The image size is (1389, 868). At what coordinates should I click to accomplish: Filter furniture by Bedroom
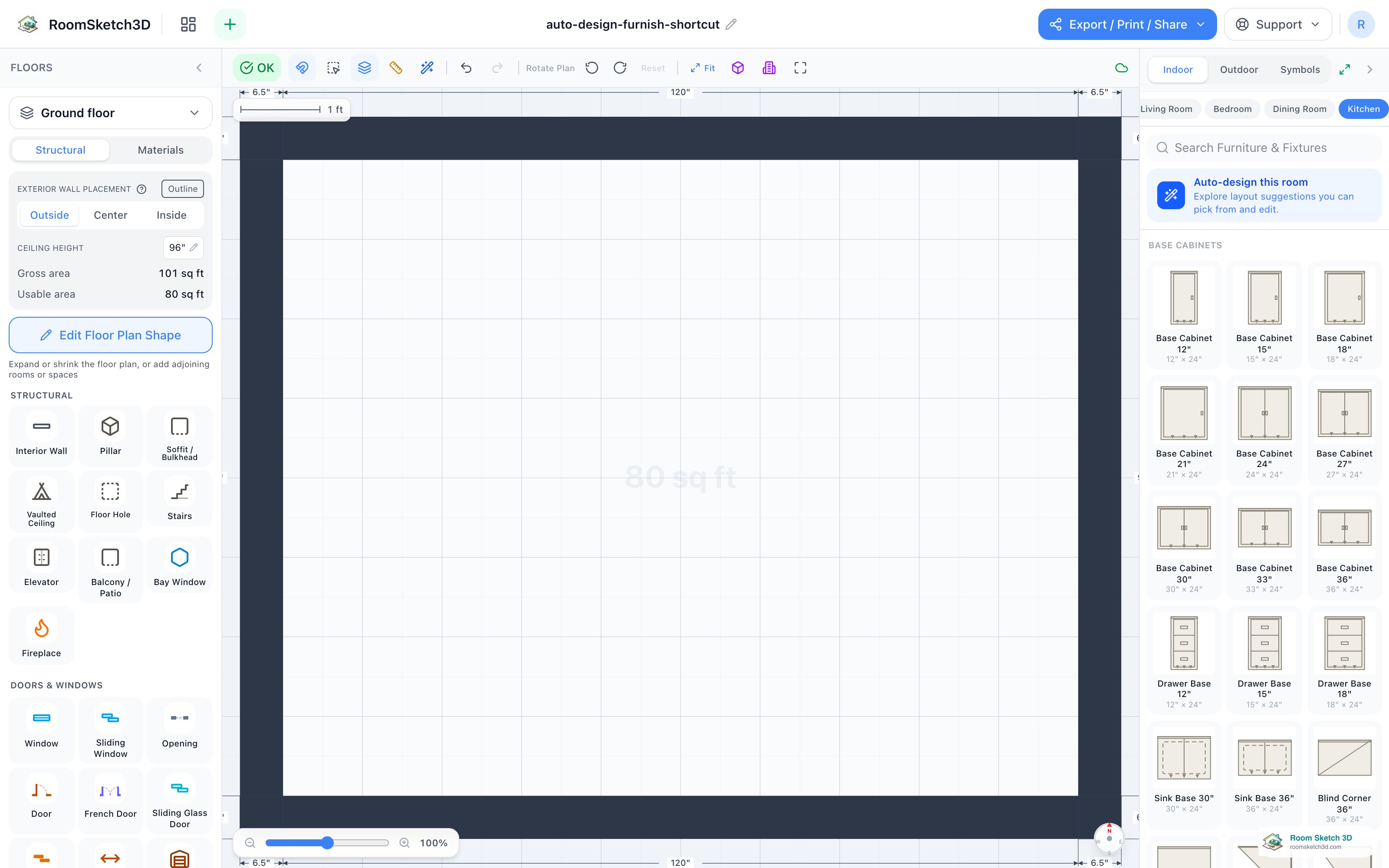point(1232,109)
